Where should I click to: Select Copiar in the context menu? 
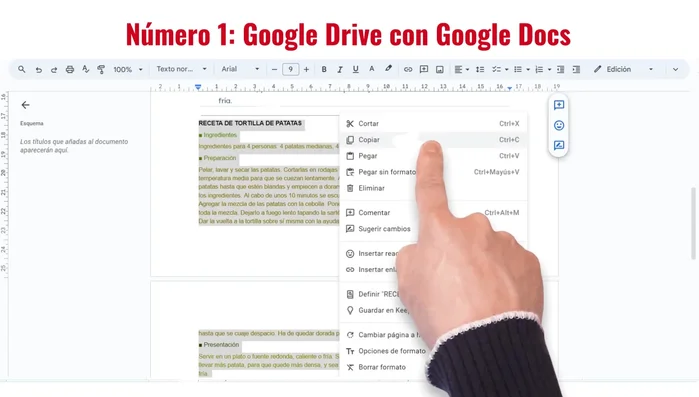pyautogui.click(x=433, y=139)
